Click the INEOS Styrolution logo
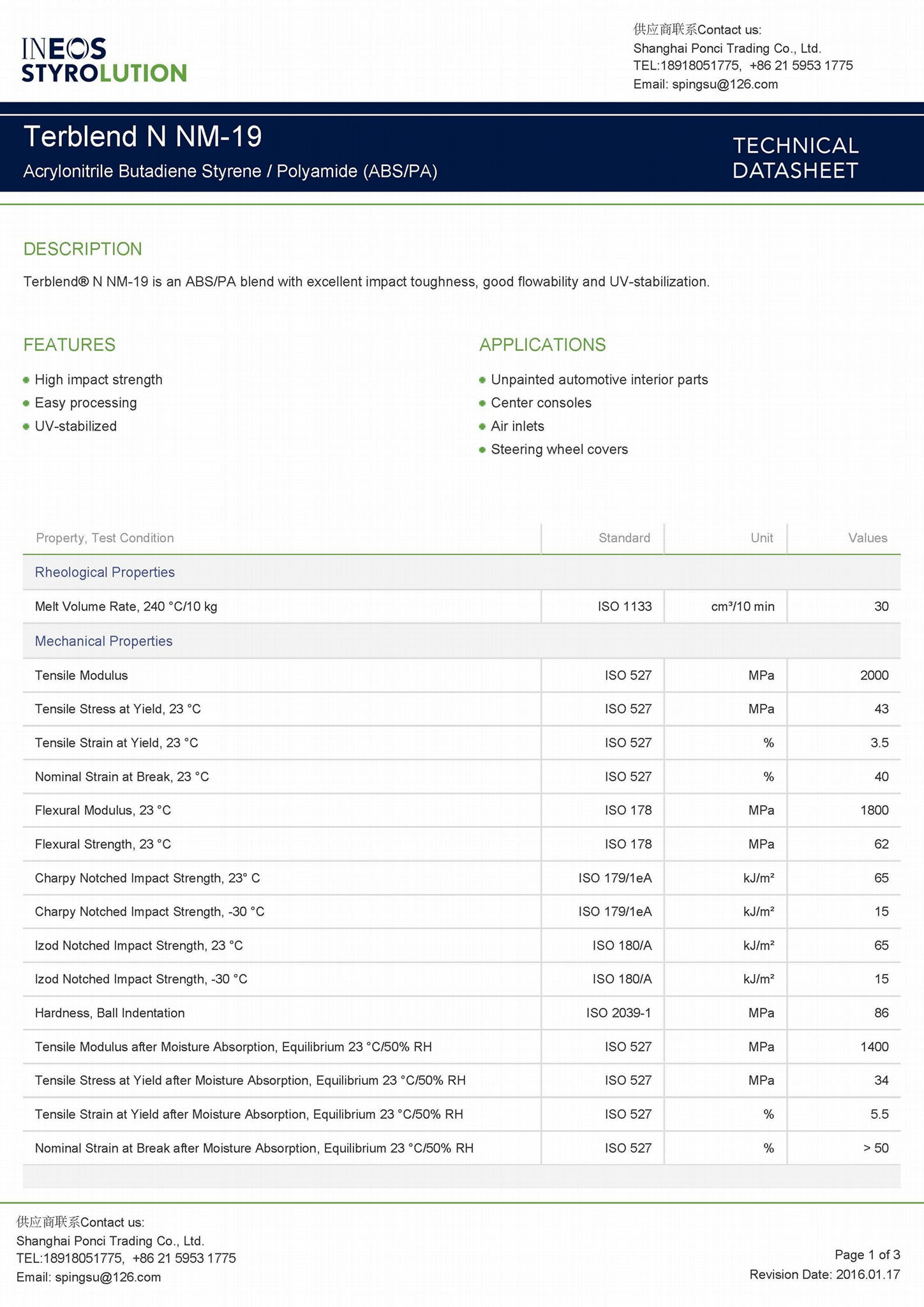This screenshot has height=1307, width=924. tap(104, 60)
